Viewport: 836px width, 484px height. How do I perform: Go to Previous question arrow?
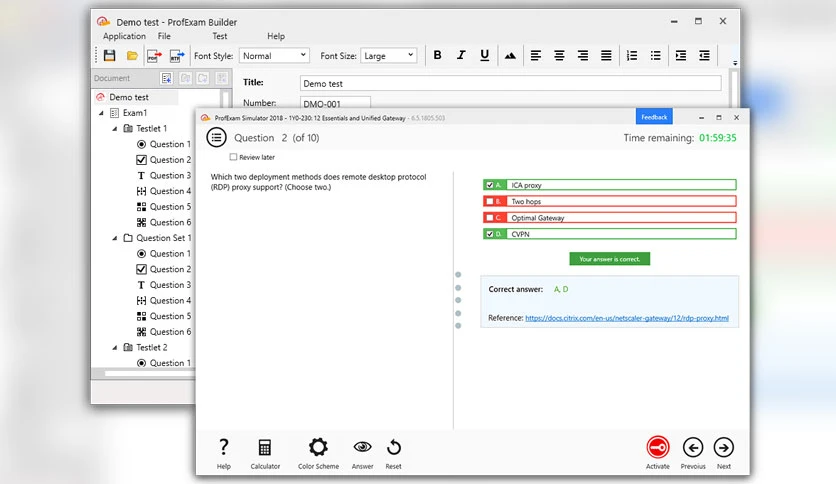click(693, 447)
